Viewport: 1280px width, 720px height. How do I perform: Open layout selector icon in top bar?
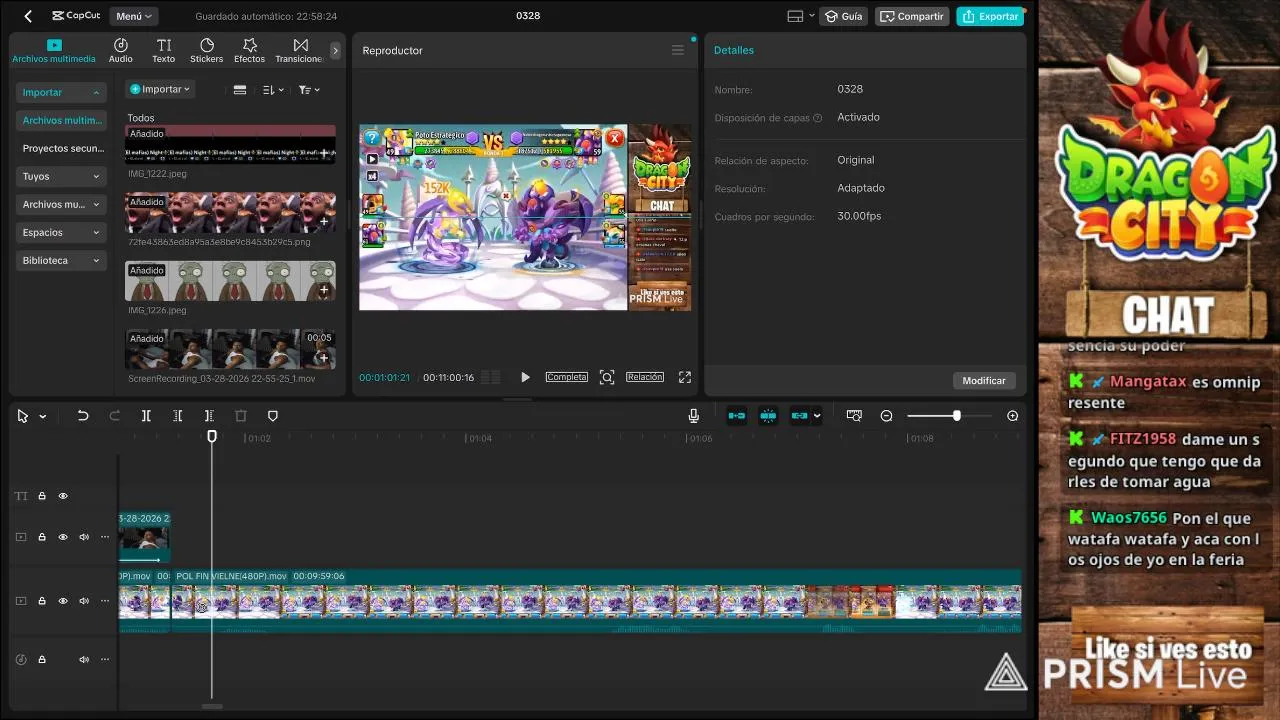(799, 16)
